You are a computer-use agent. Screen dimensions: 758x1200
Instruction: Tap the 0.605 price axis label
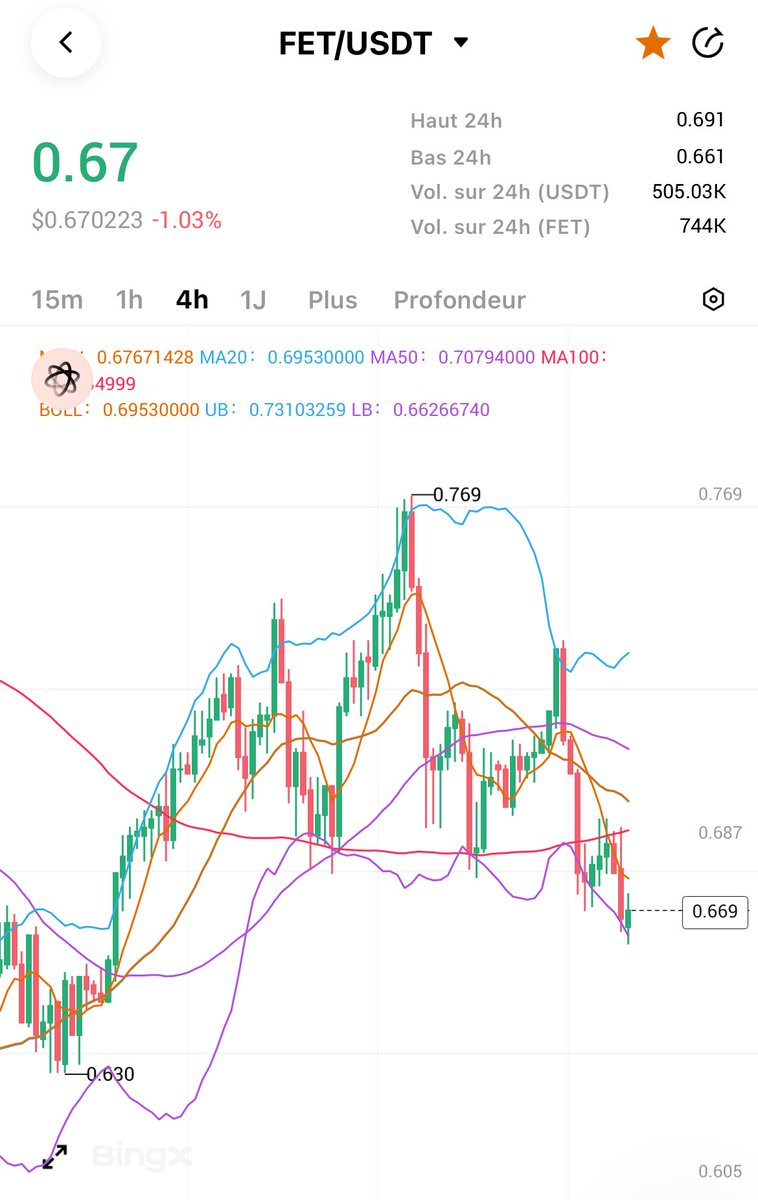point(720,1171)
